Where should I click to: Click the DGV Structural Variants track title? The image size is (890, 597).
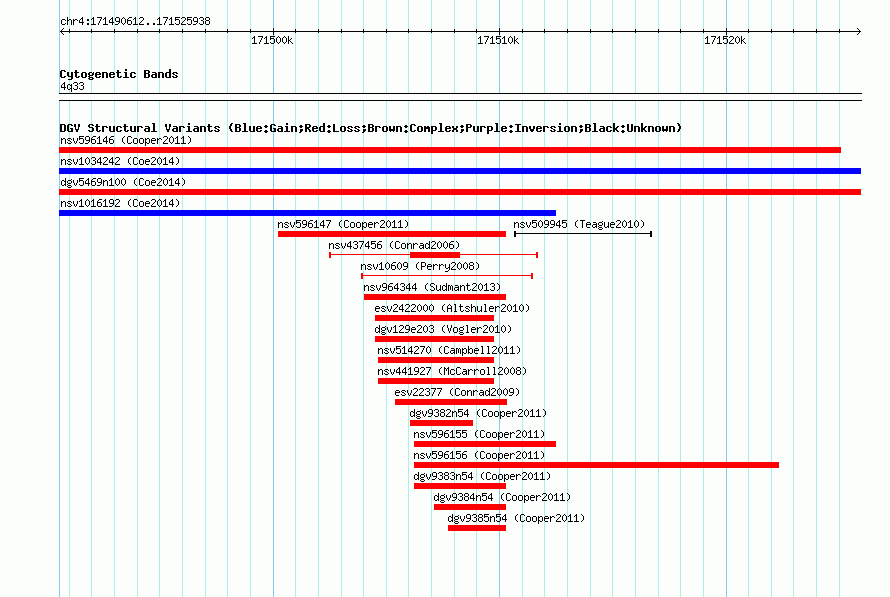pos(371,128)
